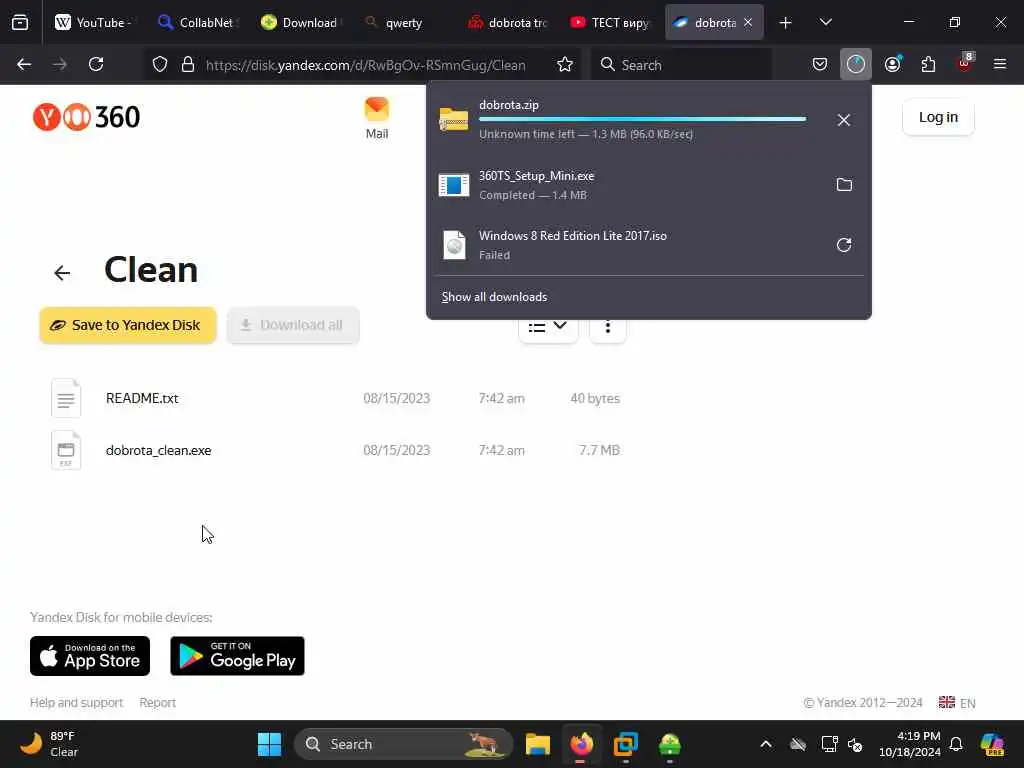
Task: Click the Firefox taskbar icon
Action: click(581, 744)
